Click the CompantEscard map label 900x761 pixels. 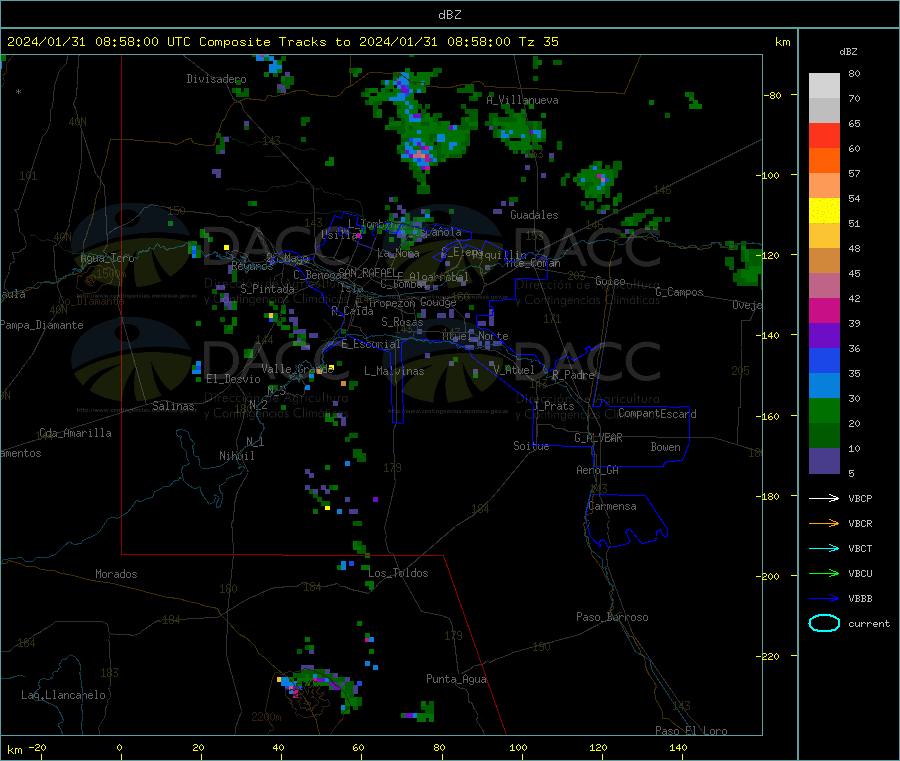tap(657, 413)
